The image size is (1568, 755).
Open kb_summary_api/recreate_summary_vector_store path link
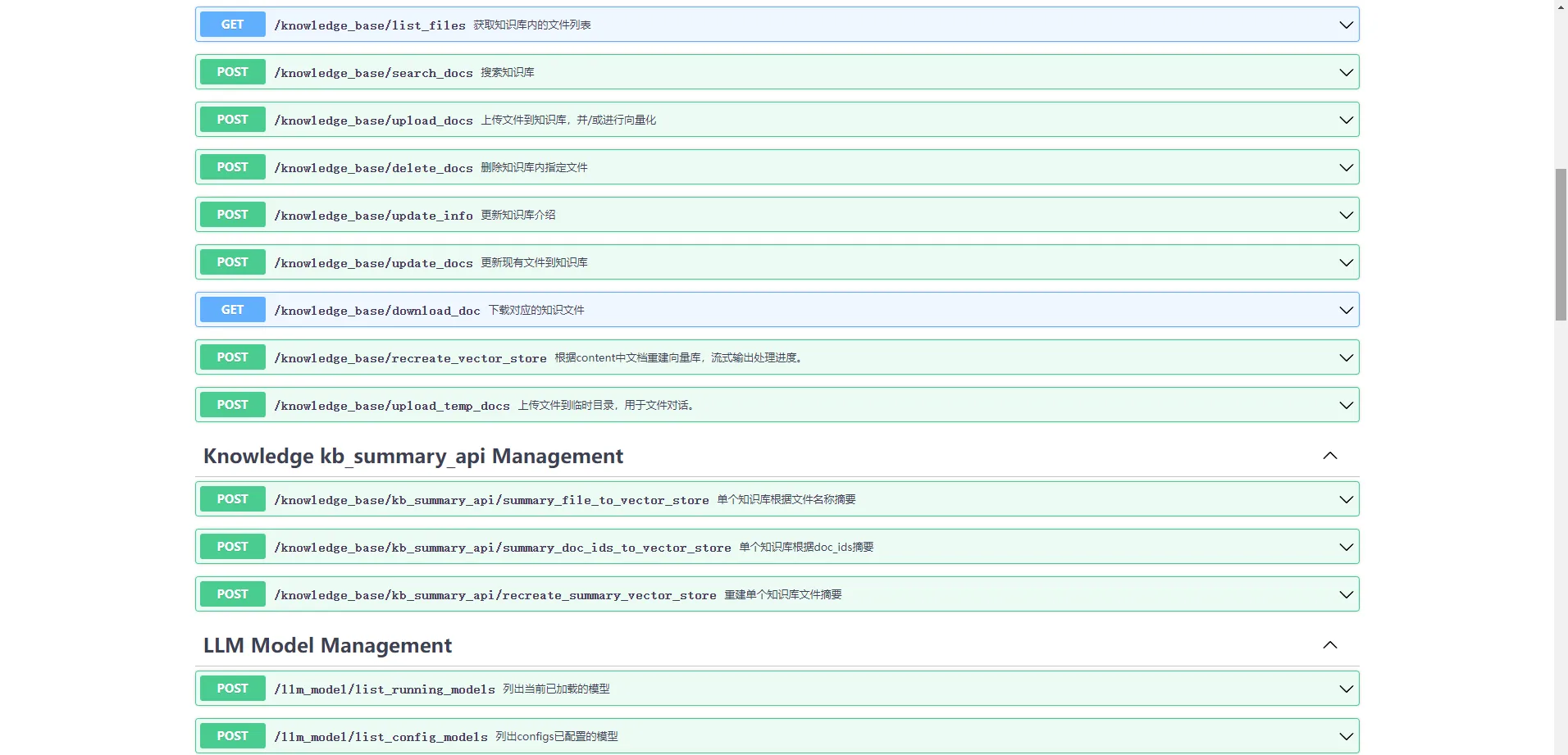tap(495, 595)
